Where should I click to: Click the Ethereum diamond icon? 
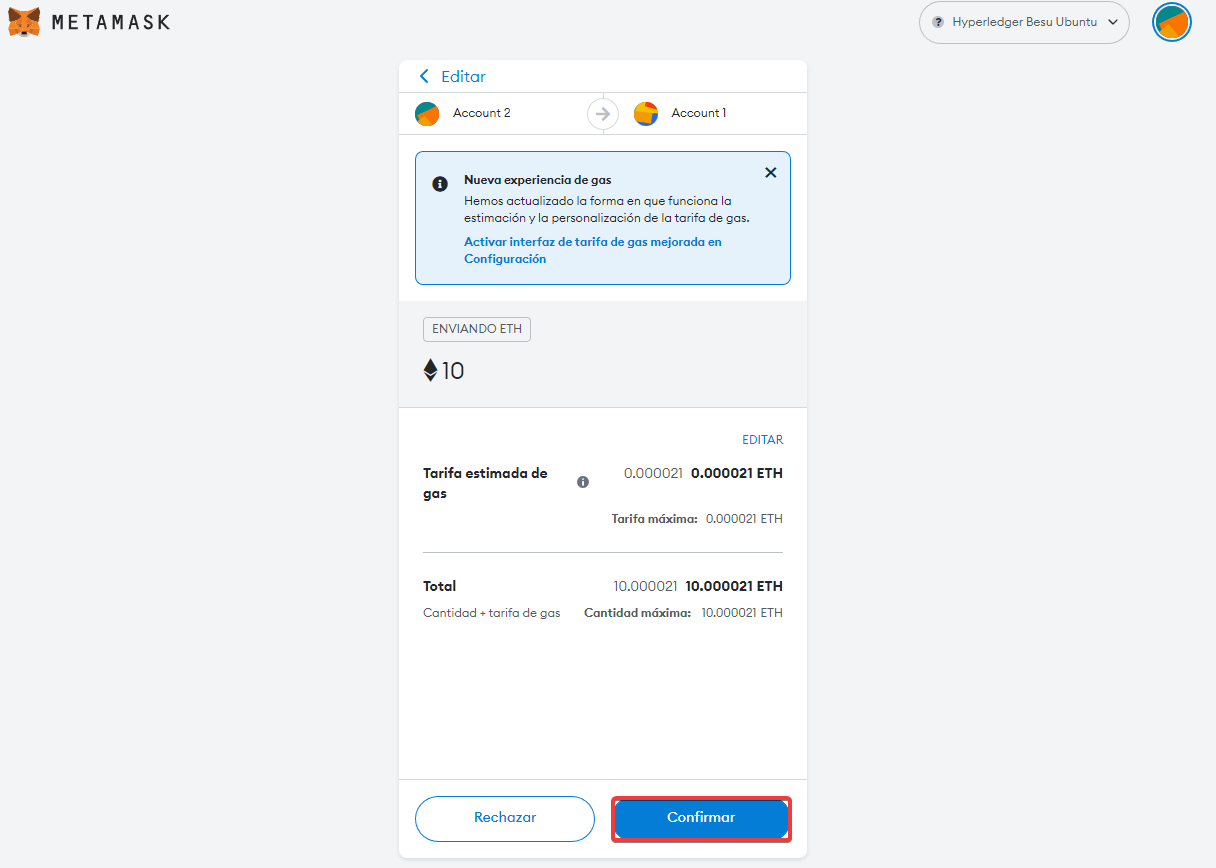coord(431,371)
